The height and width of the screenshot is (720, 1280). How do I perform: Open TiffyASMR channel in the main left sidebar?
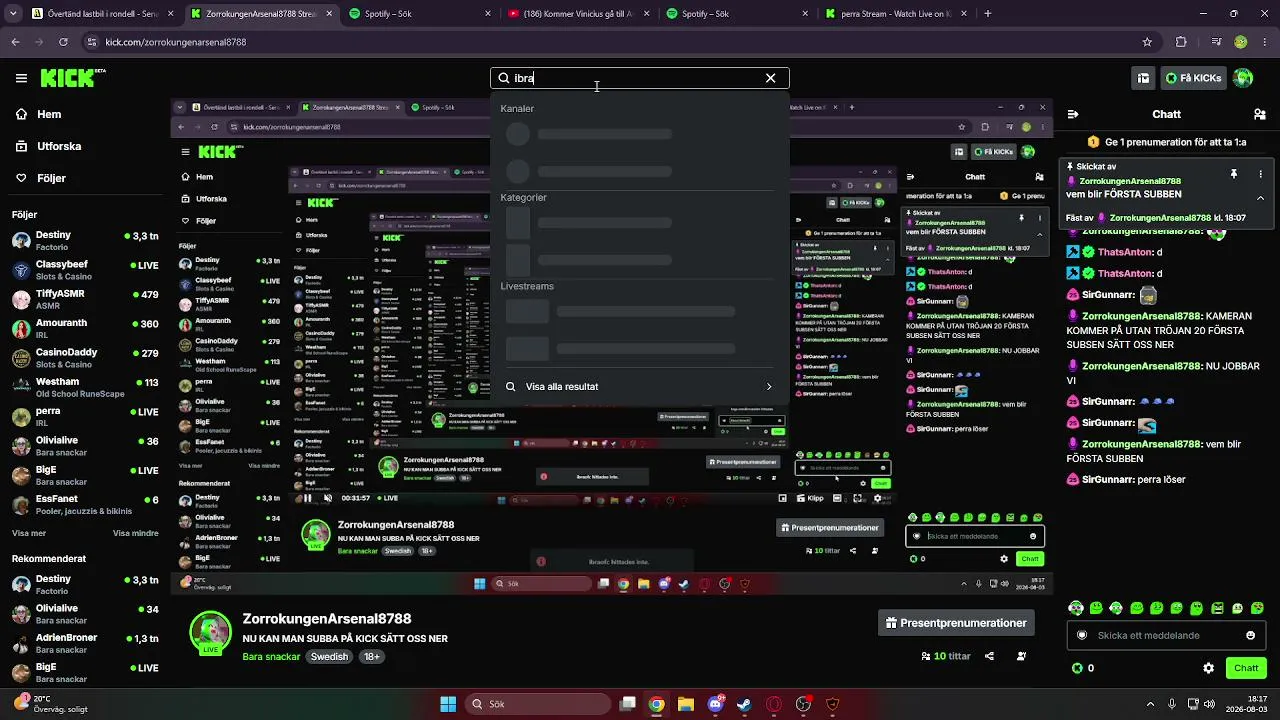(85, 299)
